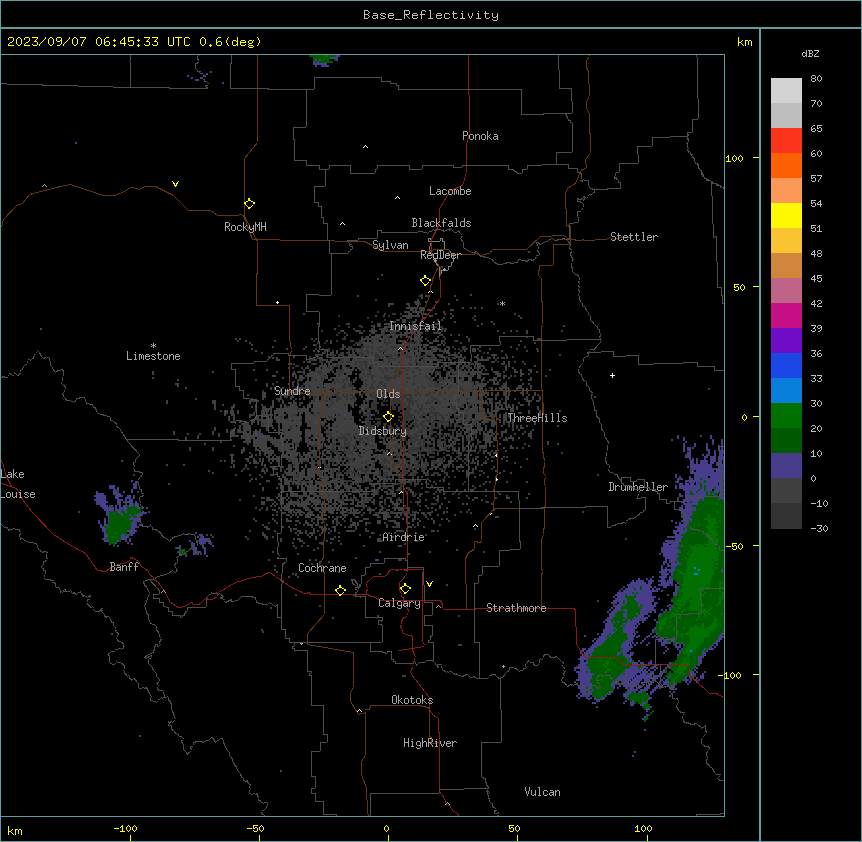This screenshot has width=862, height=842.
Task: Pick the dark green 10–20 dBZ swatch
Action: pyautogui.click(x=786, y=441)
